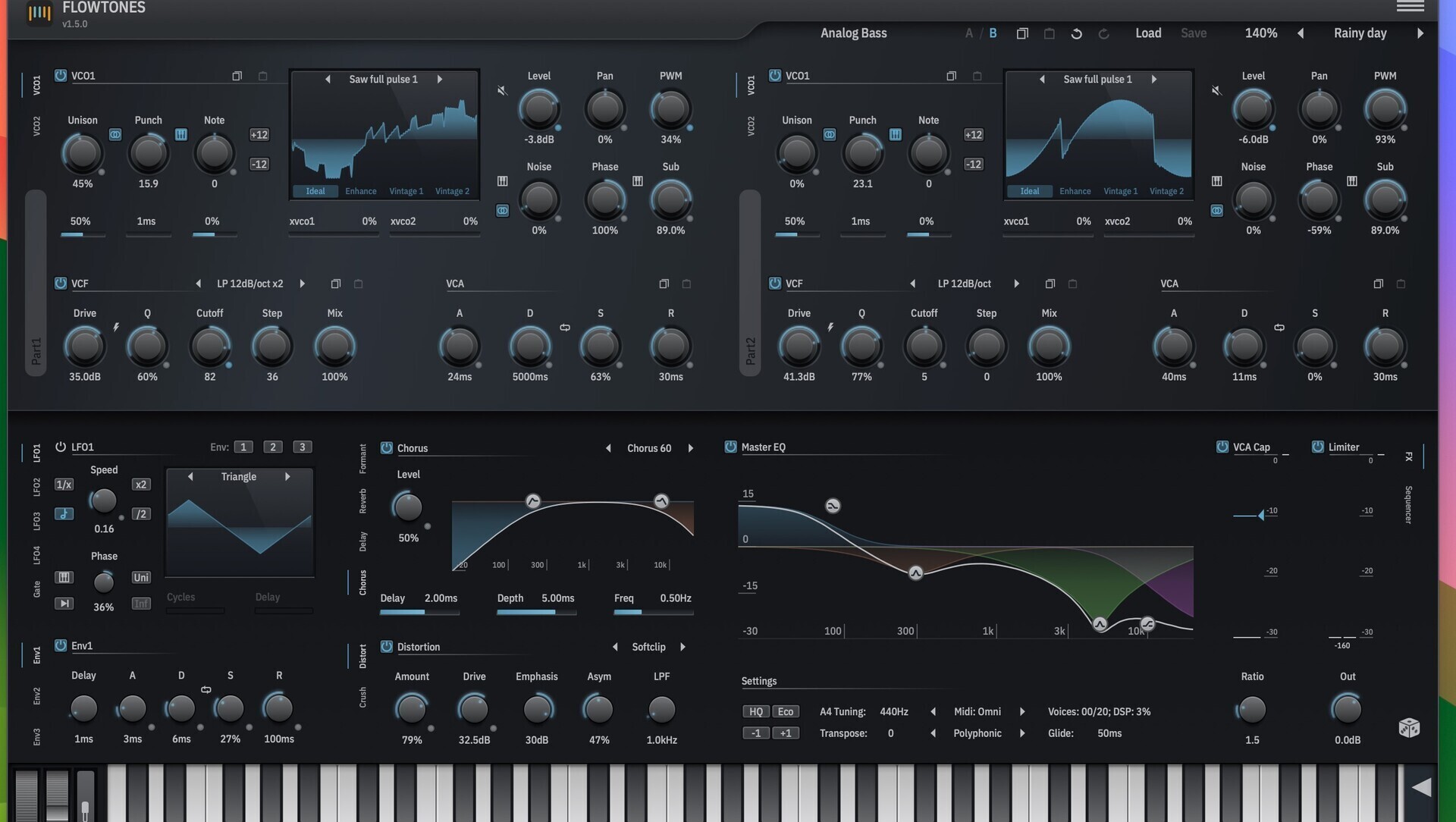1456x822 pixels.
Task: Previous distortion type before Softclip
Action: click(x=615, y=648)
